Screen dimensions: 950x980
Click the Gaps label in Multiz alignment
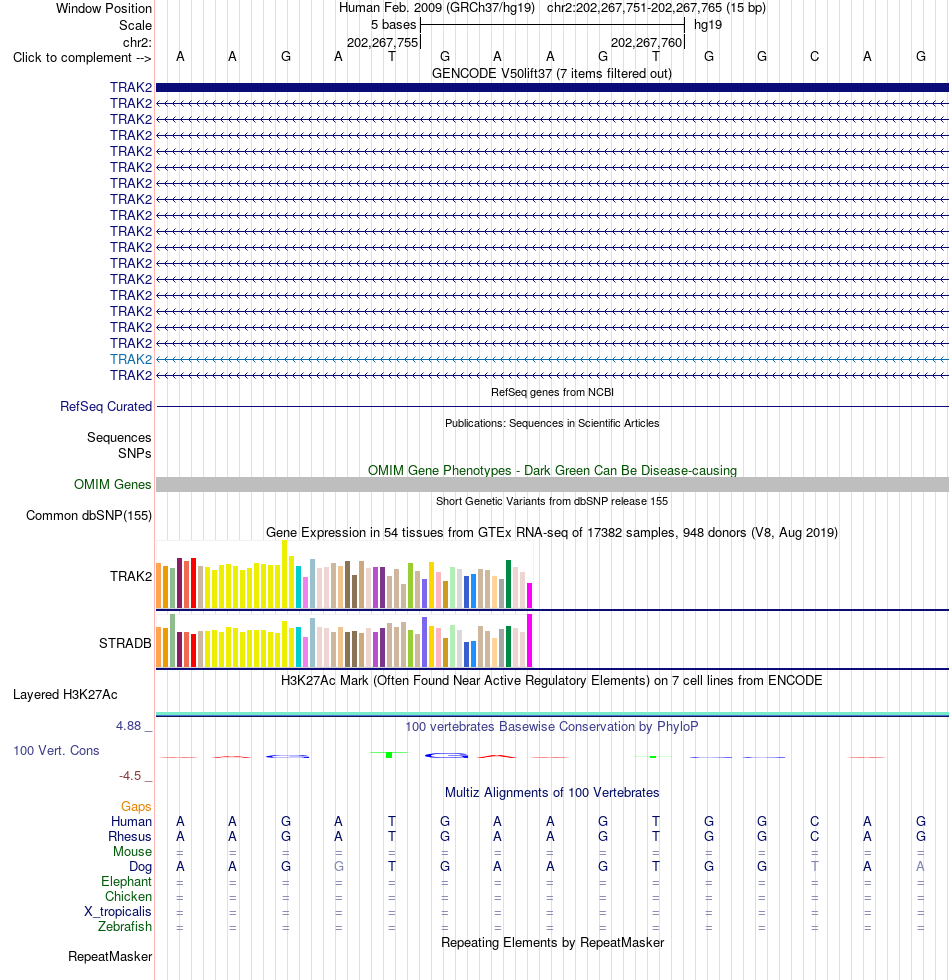click(x=136, y=806)
